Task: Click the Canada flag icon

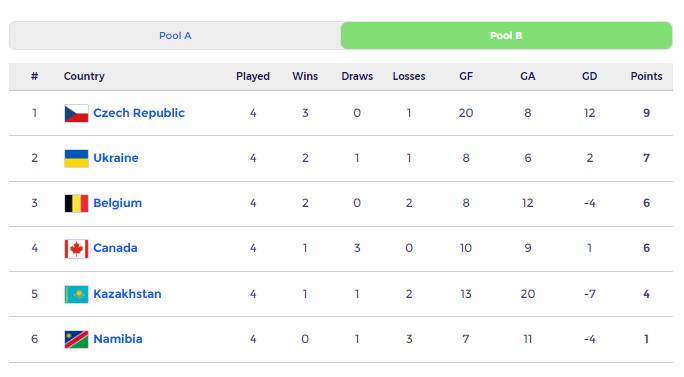Action: click(76, 249)
